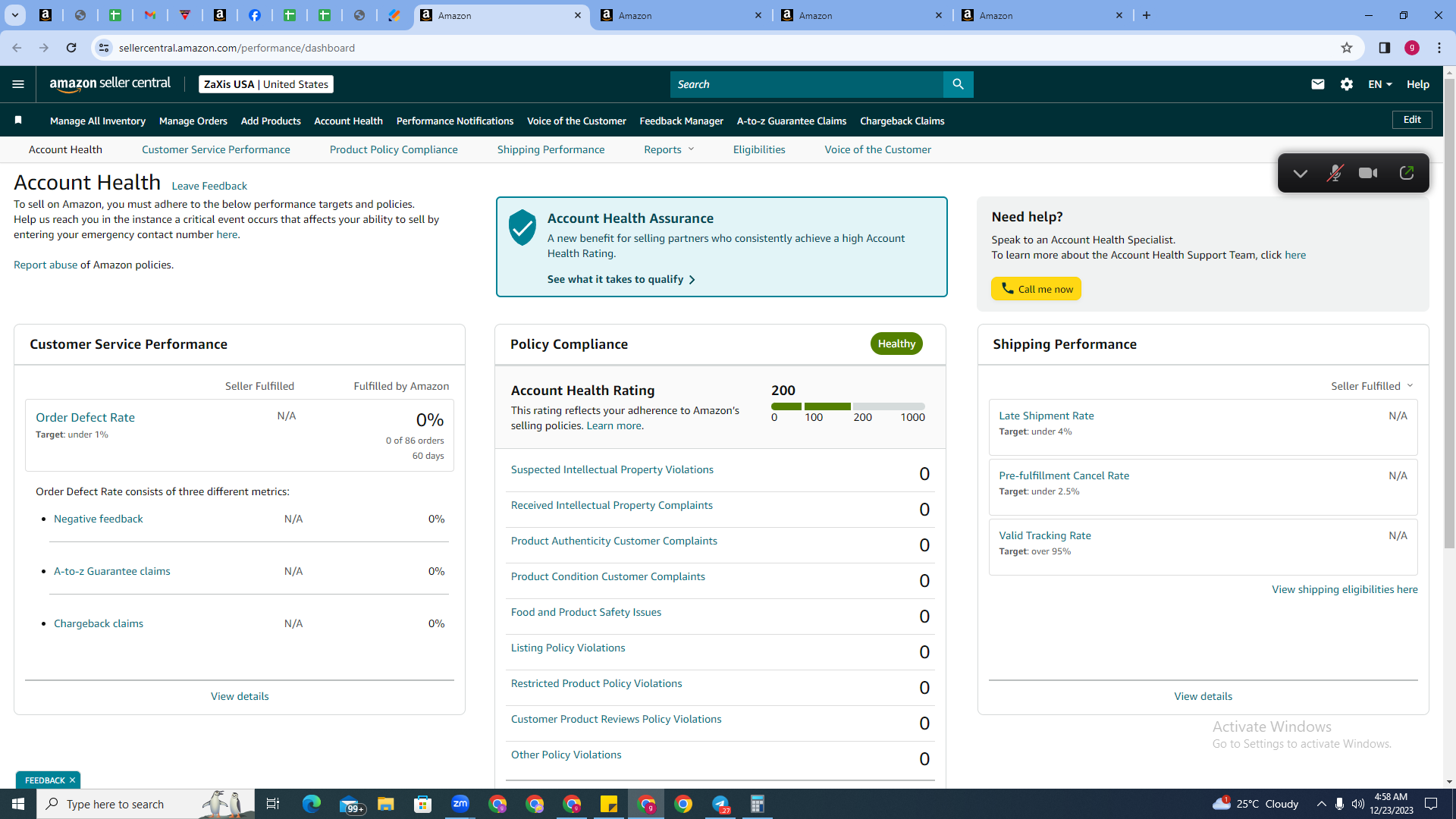Click the Account Health Rating score bar

point(848,406)
